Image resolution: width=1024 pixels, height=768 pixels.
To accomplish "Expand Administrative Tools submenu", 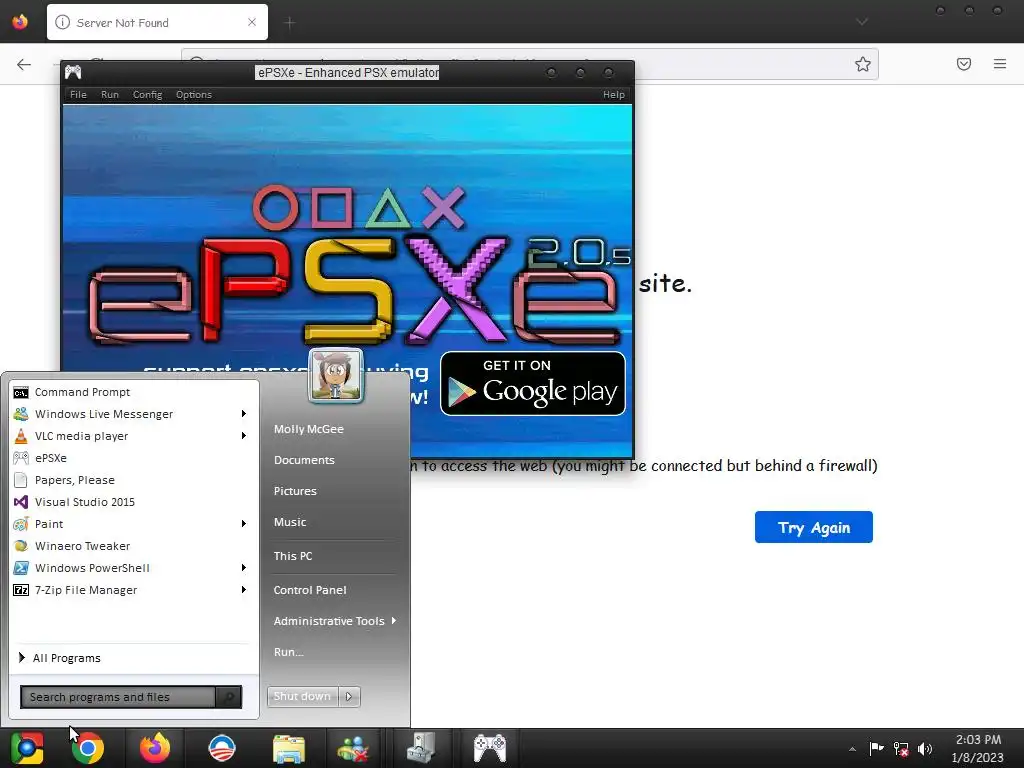I will pyautogui.click(x=334, y=621).
